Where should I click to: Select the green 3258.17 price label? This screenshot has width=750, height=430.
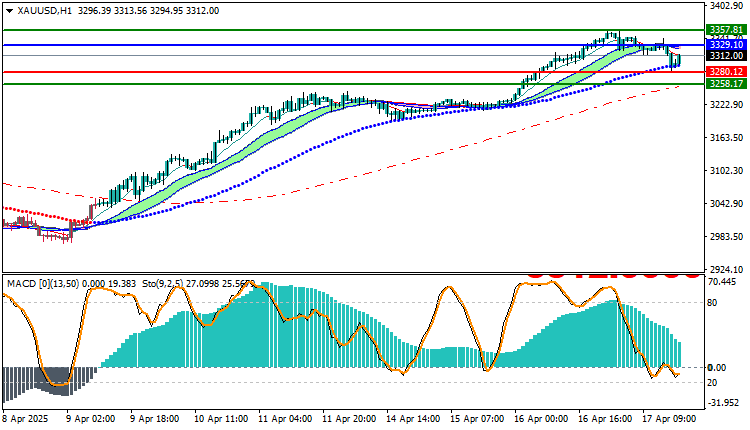coord(726,84)
